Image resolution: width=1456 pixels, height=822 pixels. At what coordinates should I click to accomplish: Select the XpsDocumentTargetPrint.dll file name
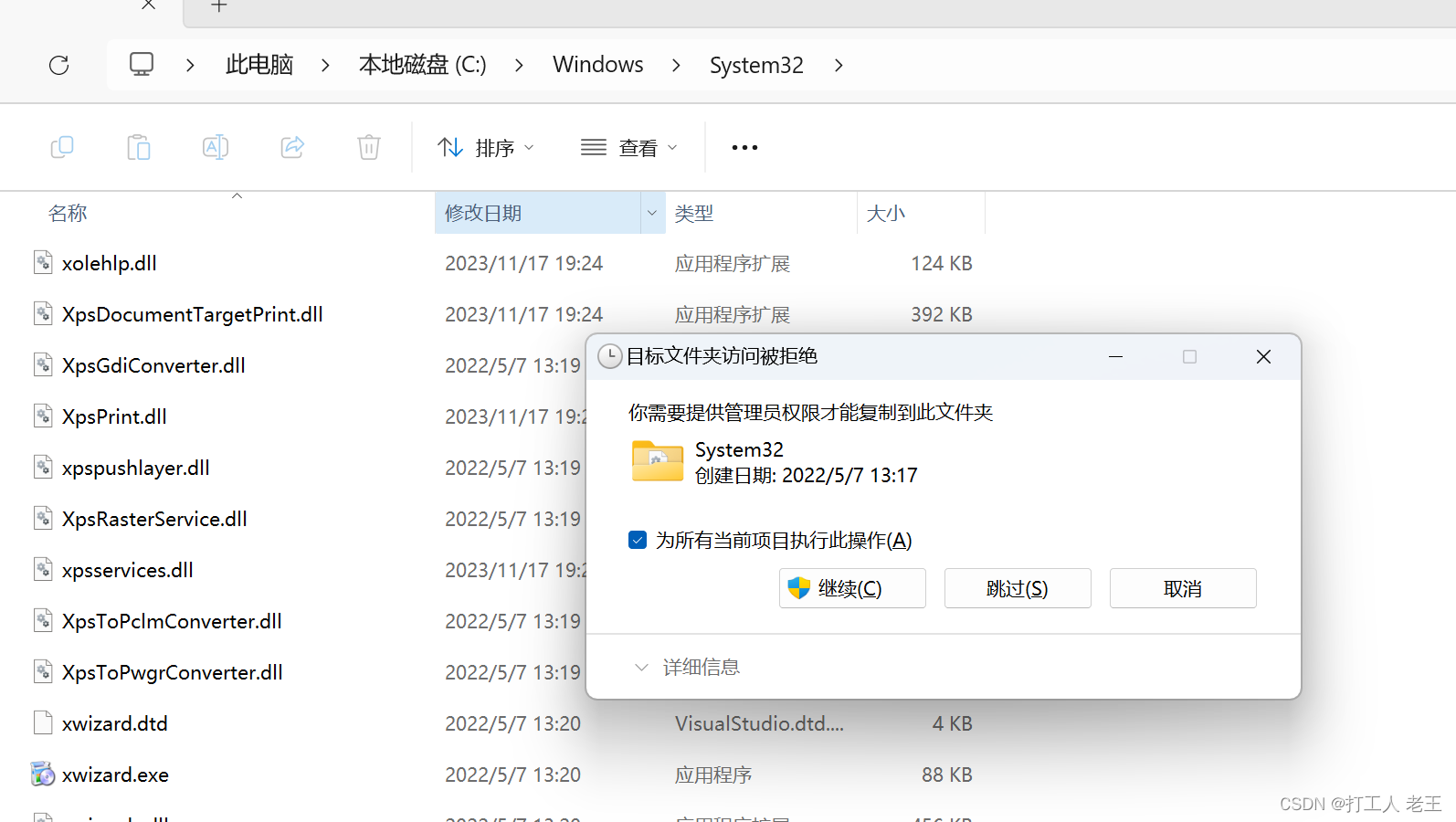coord(193,314)
